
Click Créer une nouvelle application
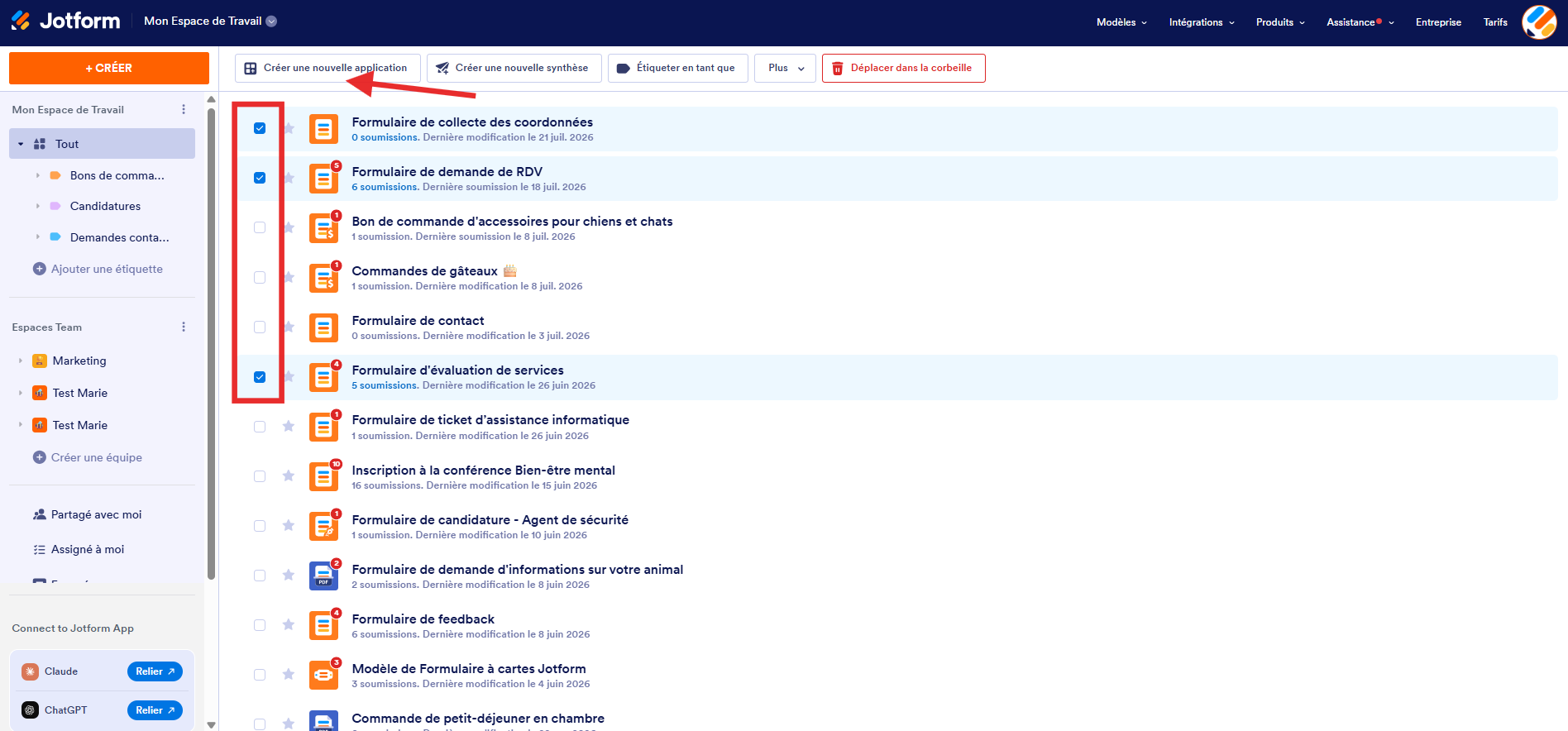(327, 68)
